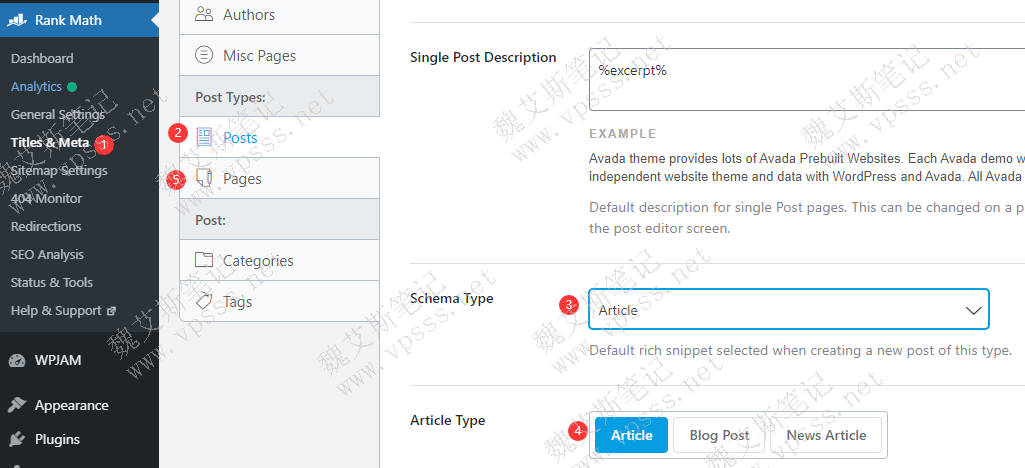Open Titles & Meta settings
Screen dimensions: 1025x468
pos(50,142)
